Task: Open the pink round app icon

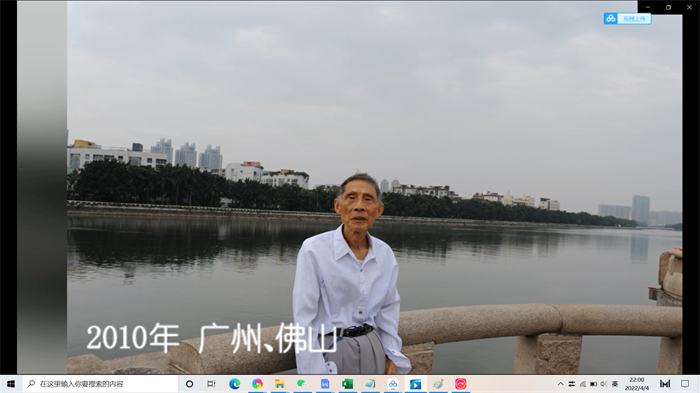Action: click(x=461, y=384)
